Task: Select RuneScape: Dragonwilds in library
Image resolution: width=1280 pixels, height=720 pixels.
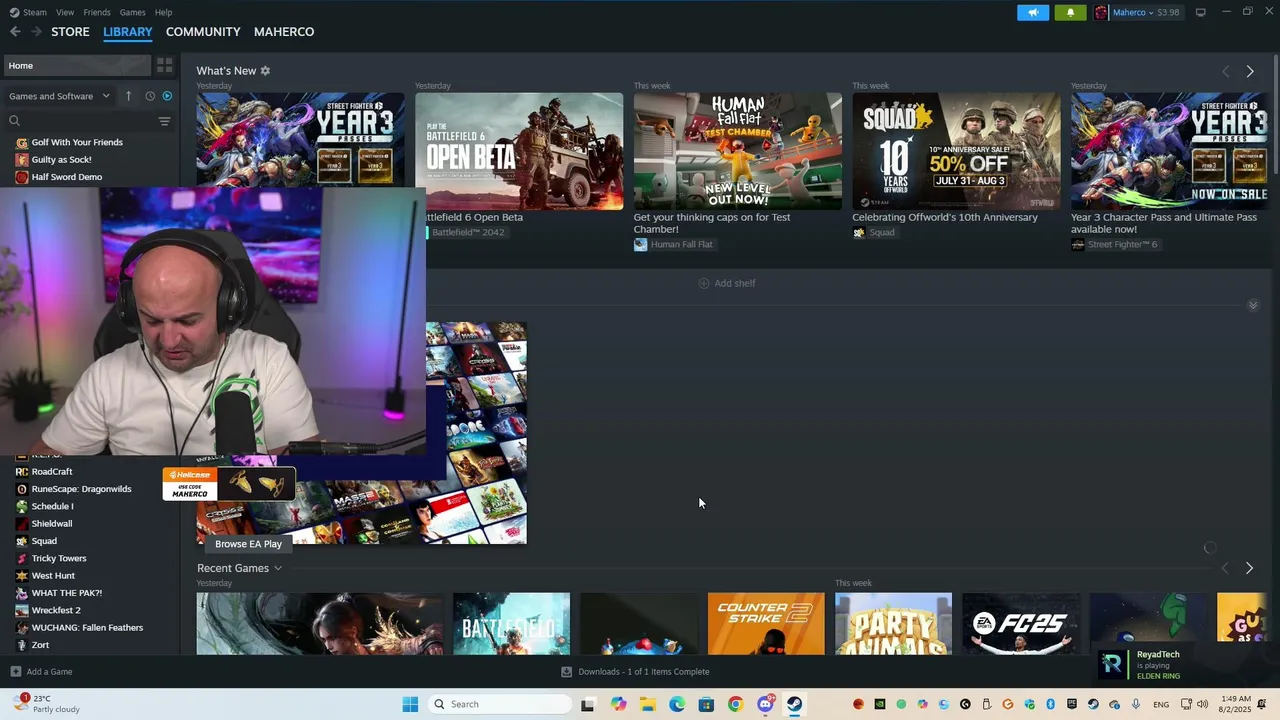Action: point(81,489)
